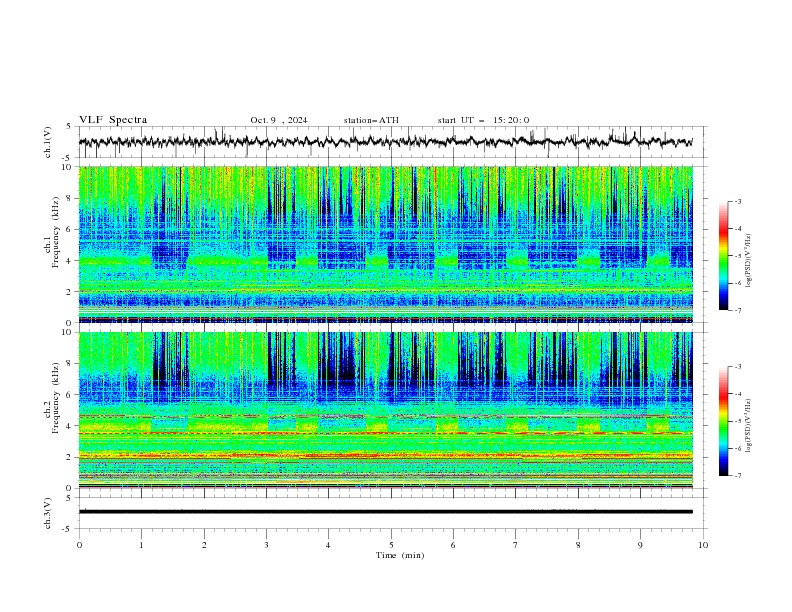
Task: Click the ch.2 spectrogram panel
Action: pyautogui.click(x=385, y=410)
